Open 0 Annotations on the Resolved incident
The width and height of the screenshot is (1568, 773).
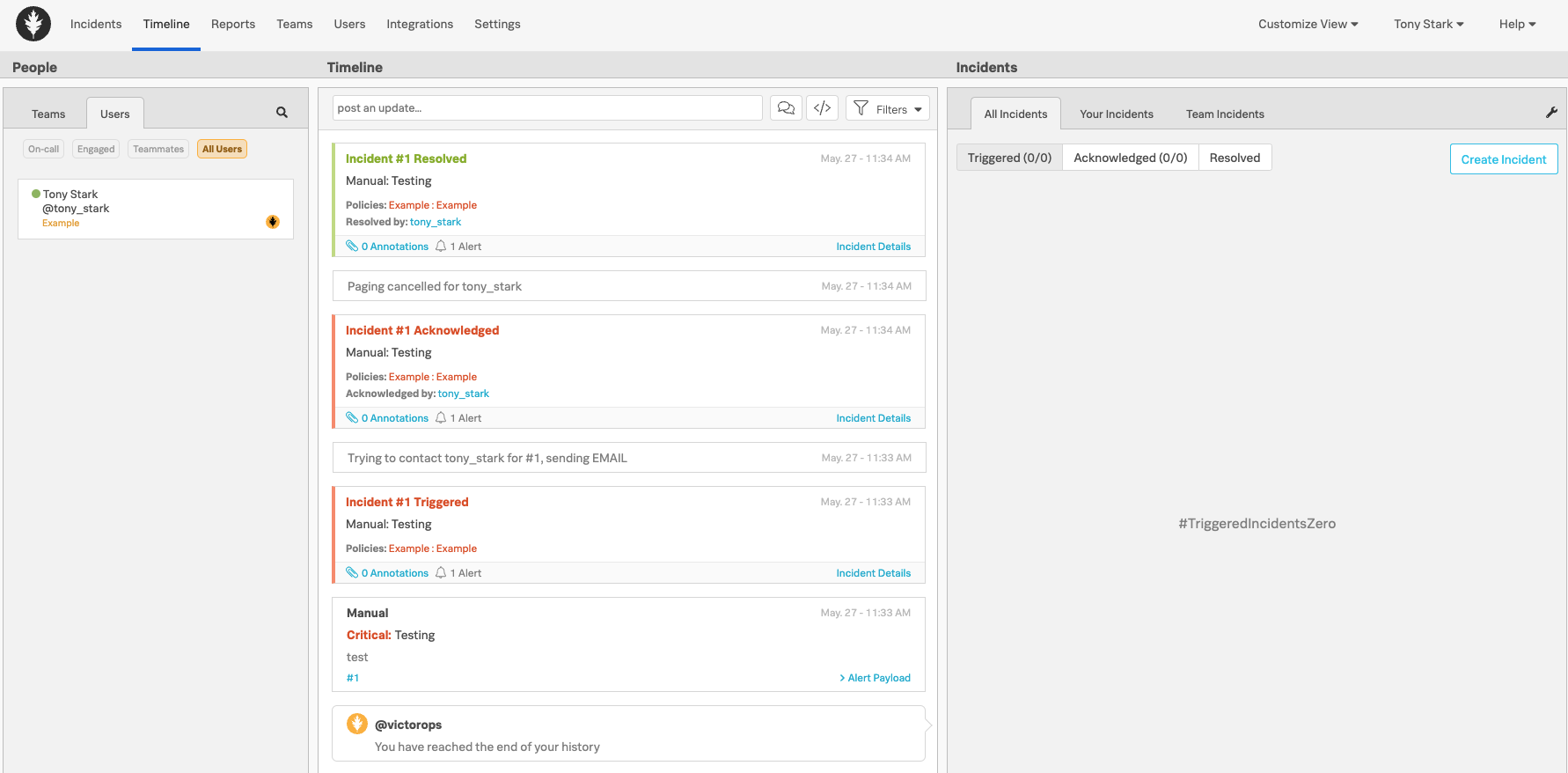click(x=395, y=247)
